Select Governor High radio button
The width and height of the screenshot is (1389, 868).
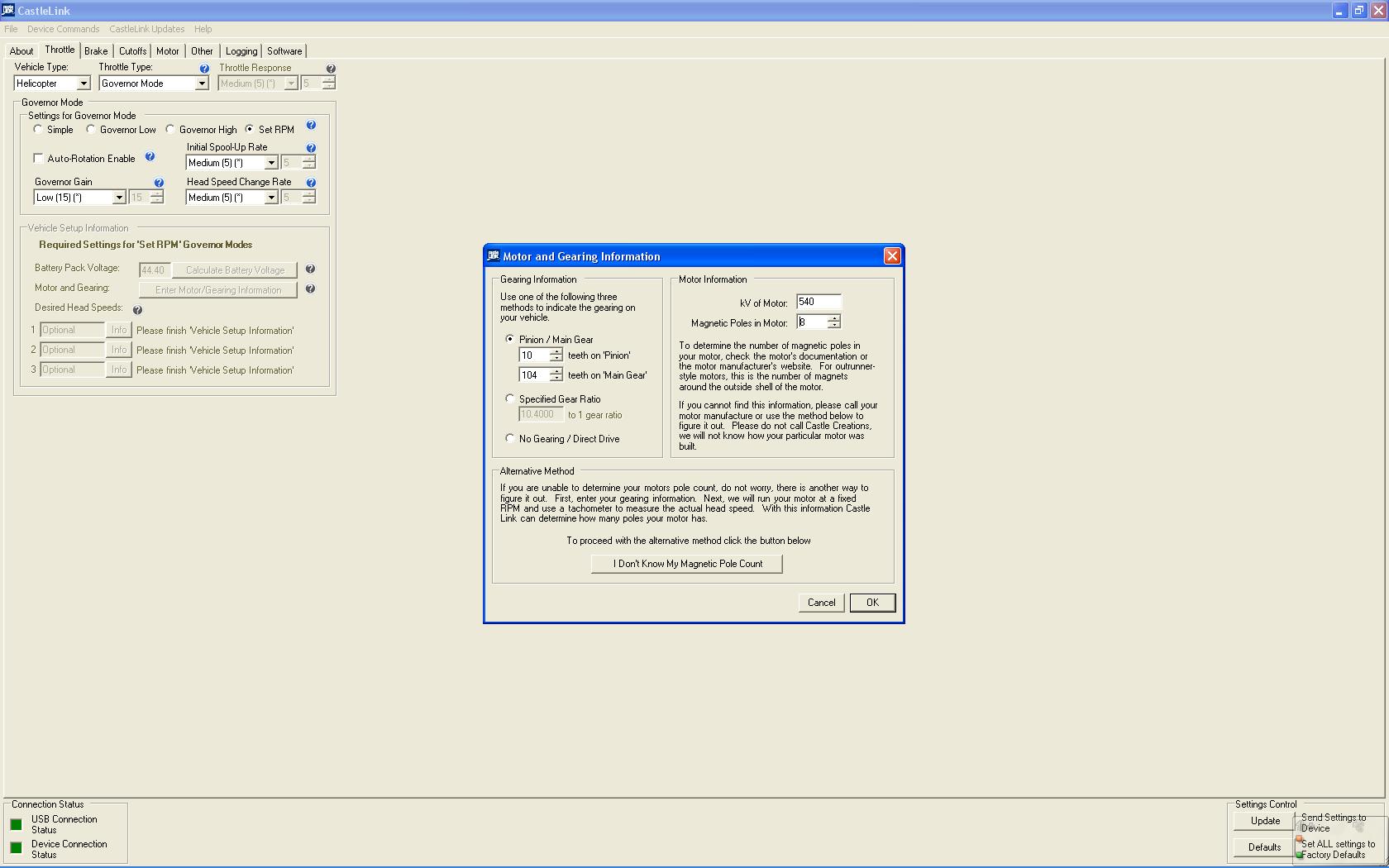(x=170, y=129)
